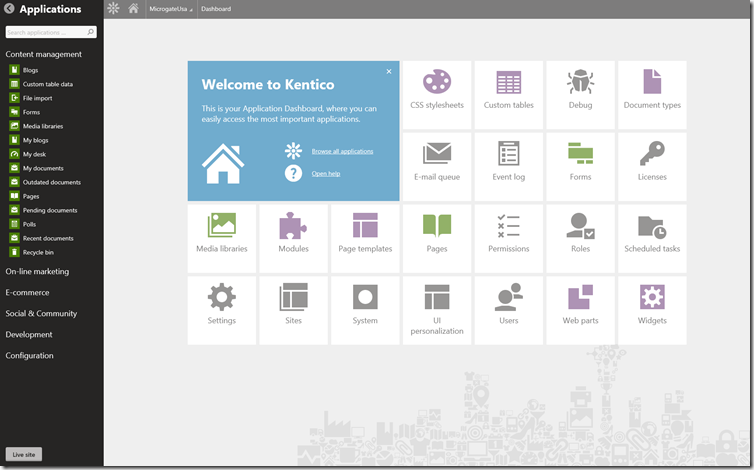Click the Kentico applications list icon in header

tap(113, 8)
